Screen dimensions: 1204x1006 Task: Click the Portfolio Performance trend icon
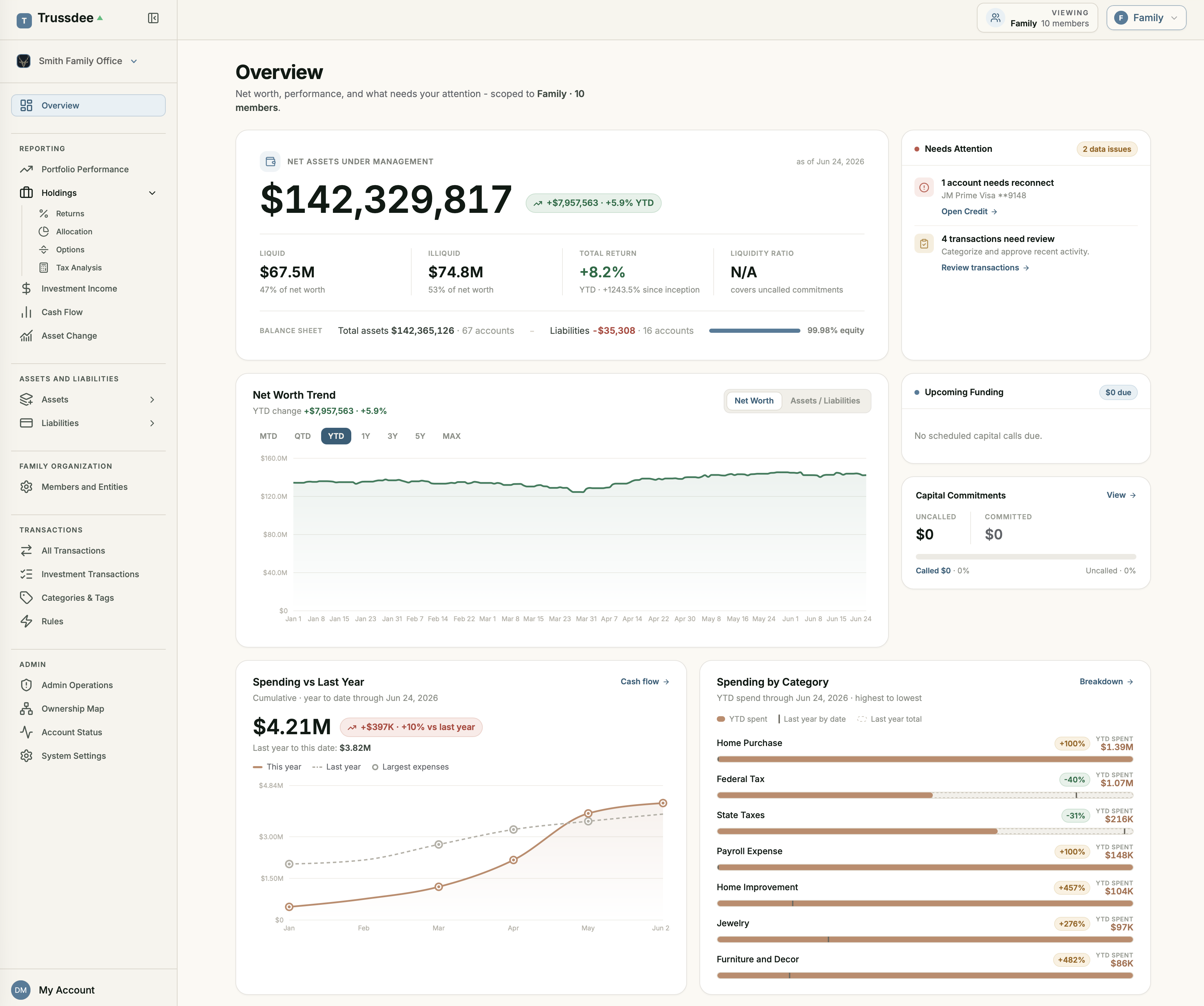point(26,169)
